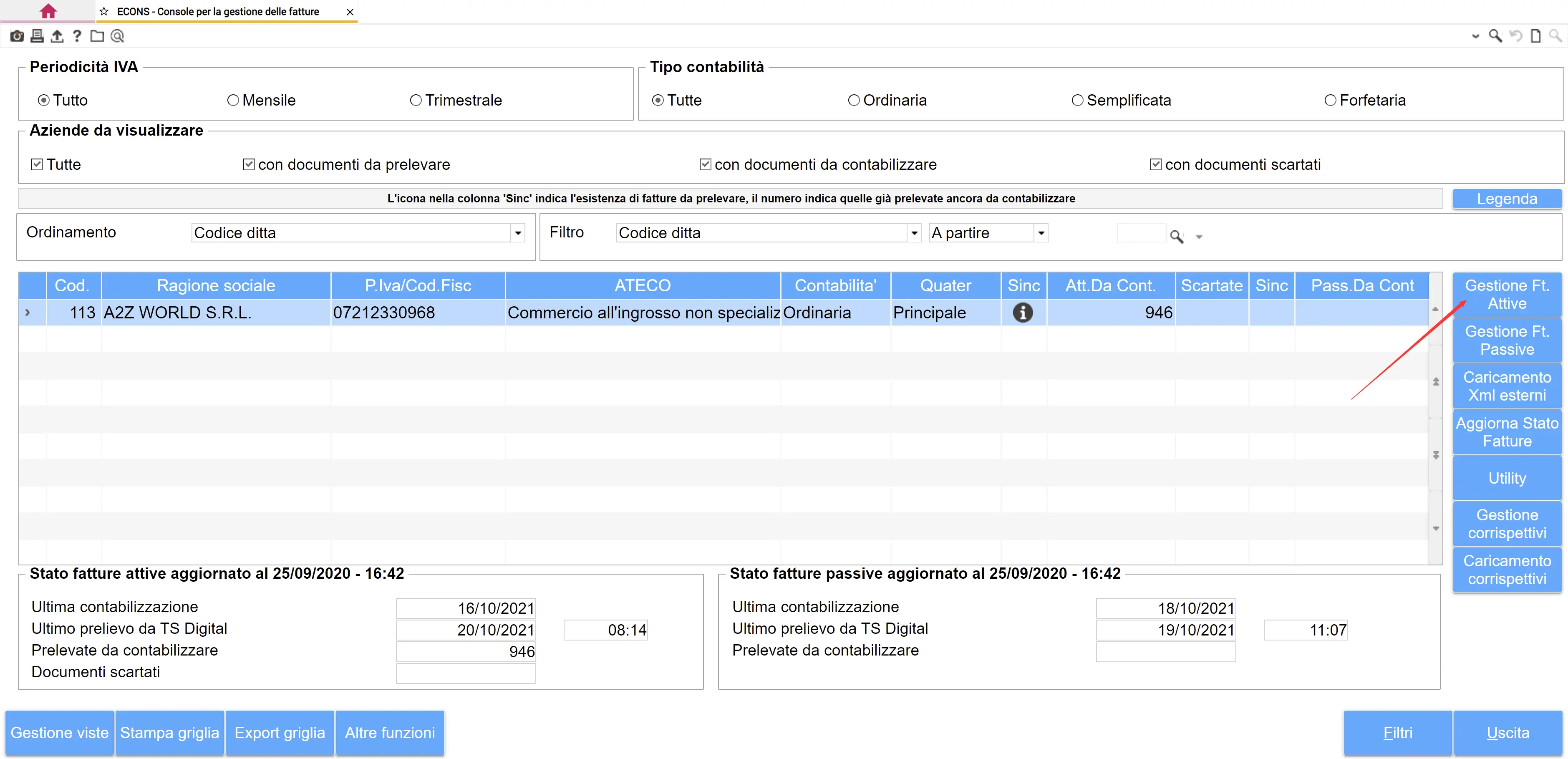This screenshot has width=1568, height=759.
Task: Click the printer icon in toolbar
Action: coord(37,37)
